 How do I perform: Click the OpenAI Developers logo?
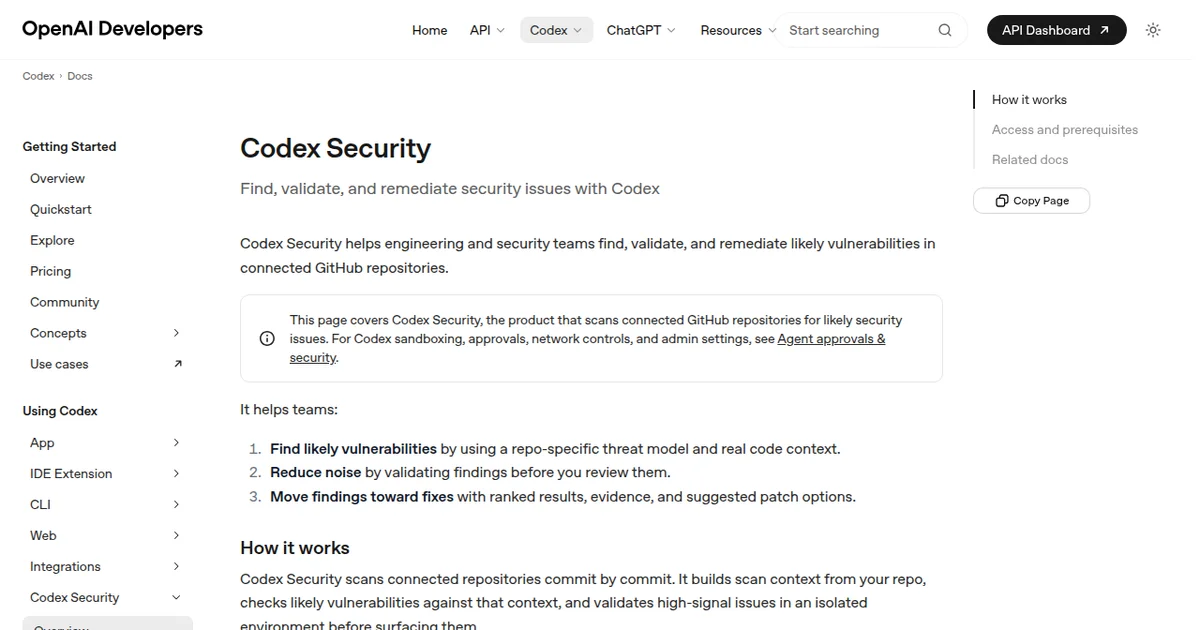pos(112,28)
